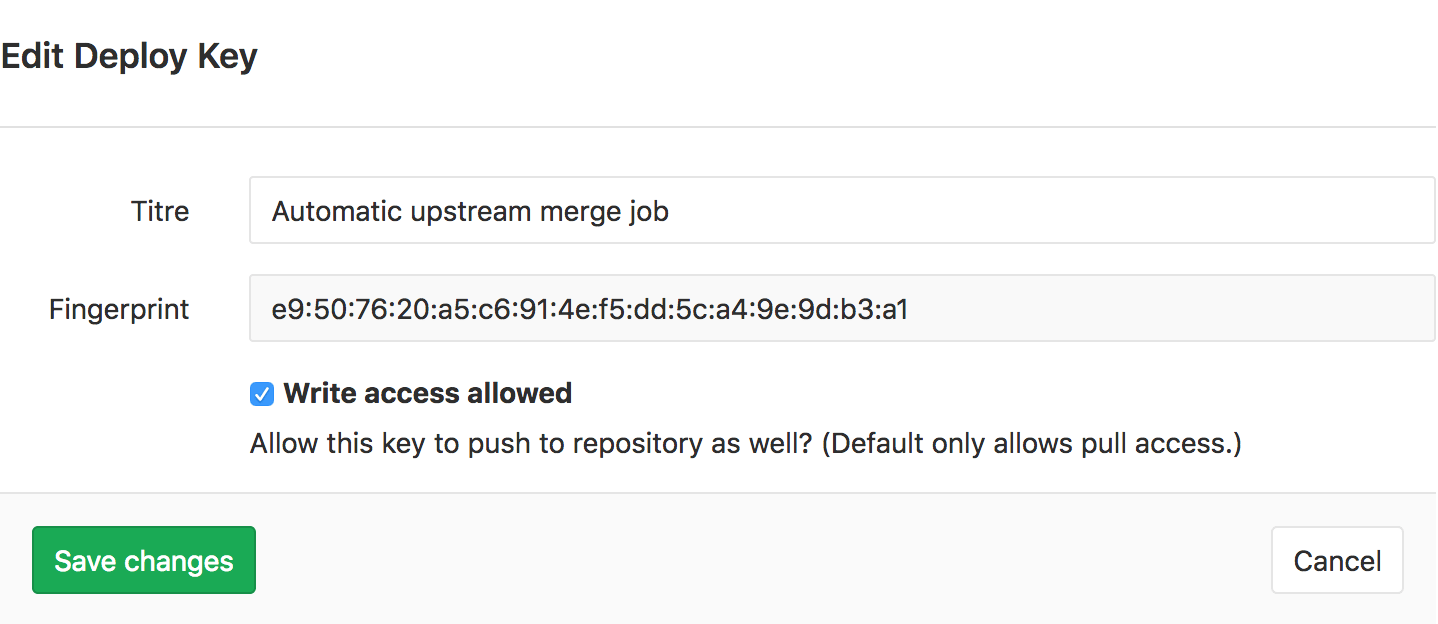This screenshot has height=624, width=1438.
Task: Click the Write access allowed label text
Action: point(428,393)
